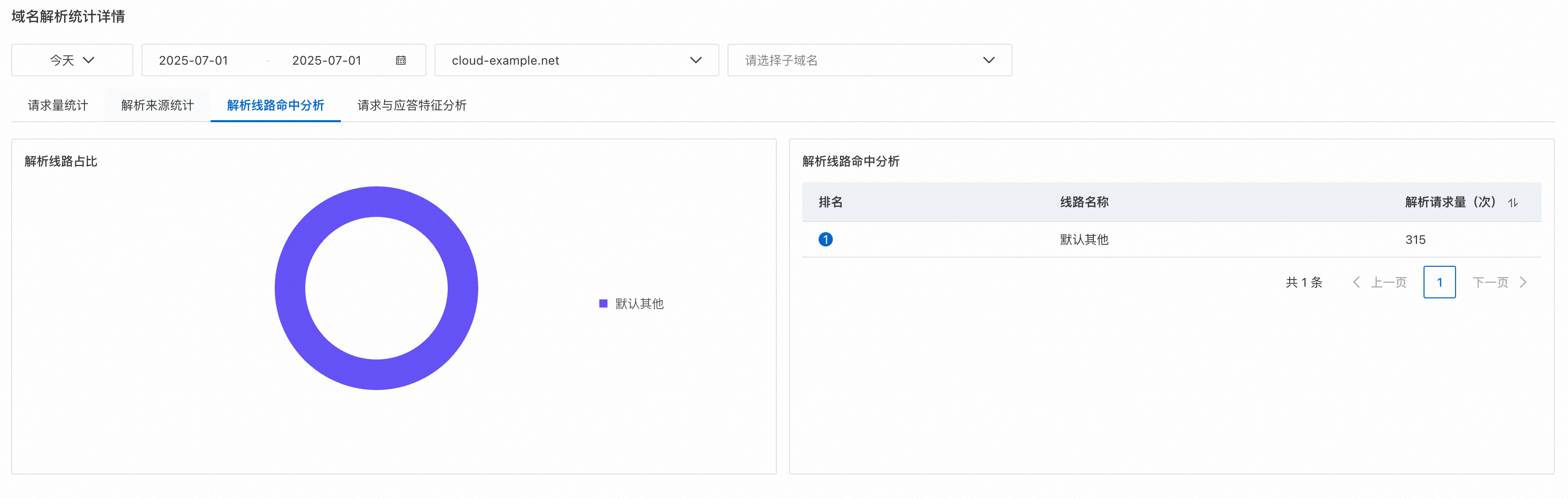Click the previous page left chevron
The image size is (1568, 499).
pyautogui.click(x=1356, y=282)
